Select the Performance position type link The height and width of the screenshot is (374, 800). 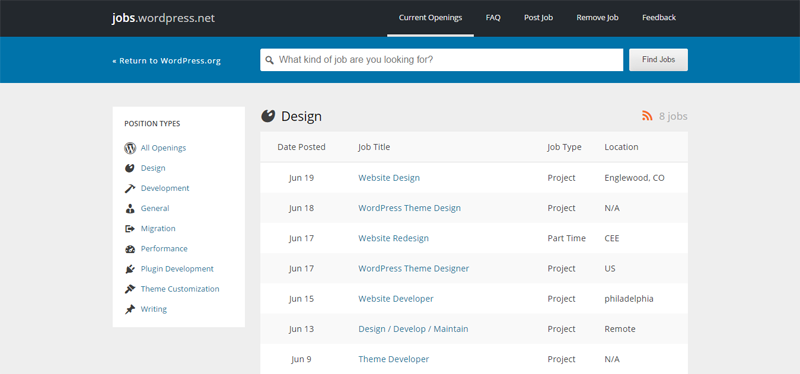coord(164,248)
